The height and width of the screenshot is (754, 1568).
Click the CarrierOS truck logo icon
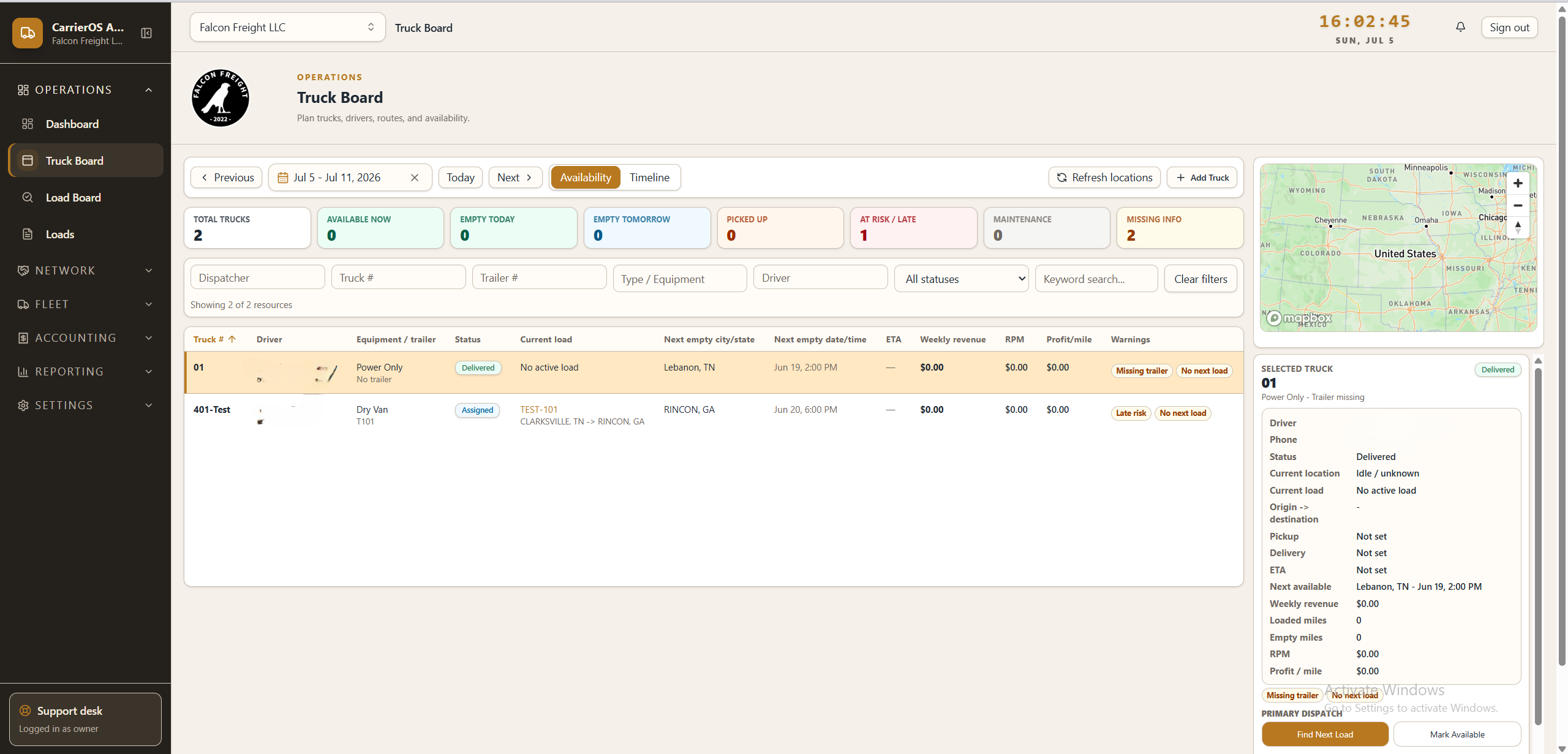(28, 33)
